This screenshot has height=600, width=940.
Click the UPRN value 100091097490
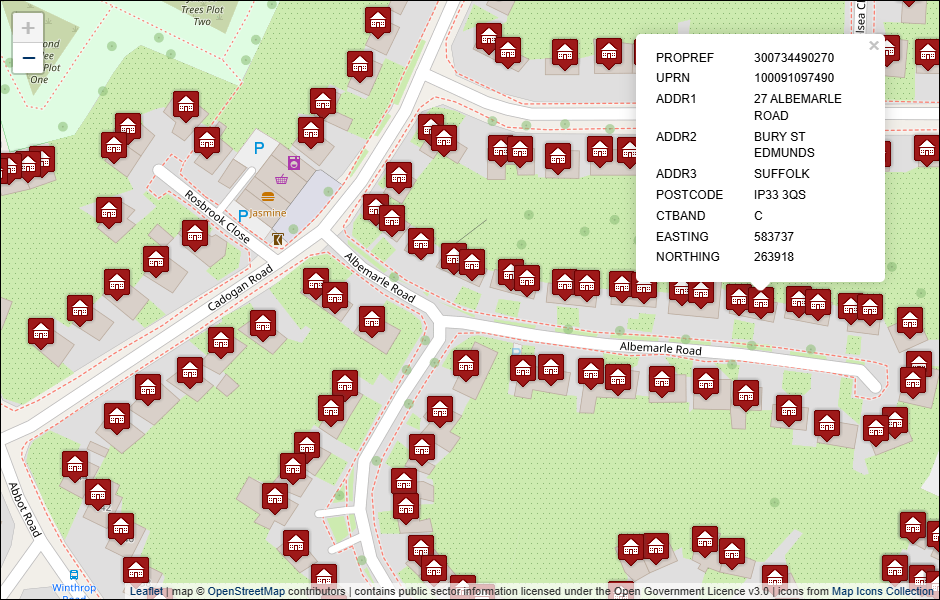click(794, 78)
